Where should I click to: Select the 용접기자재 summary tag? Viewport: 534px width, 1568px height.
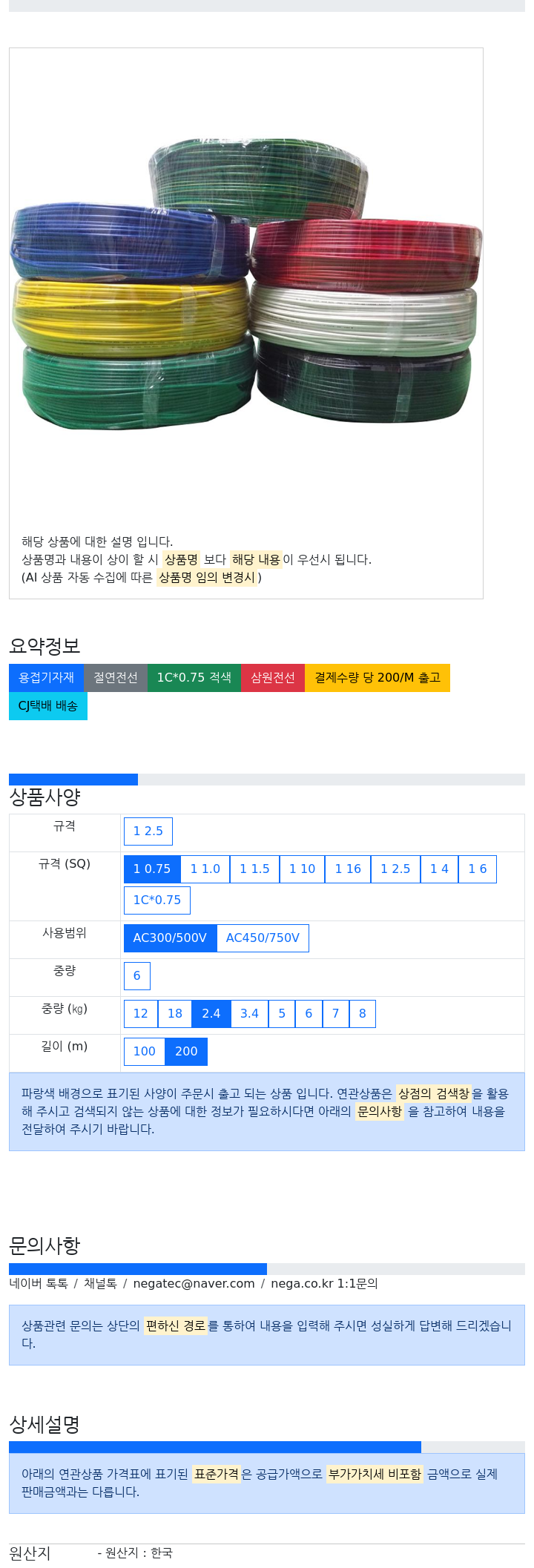click(46, 678)
